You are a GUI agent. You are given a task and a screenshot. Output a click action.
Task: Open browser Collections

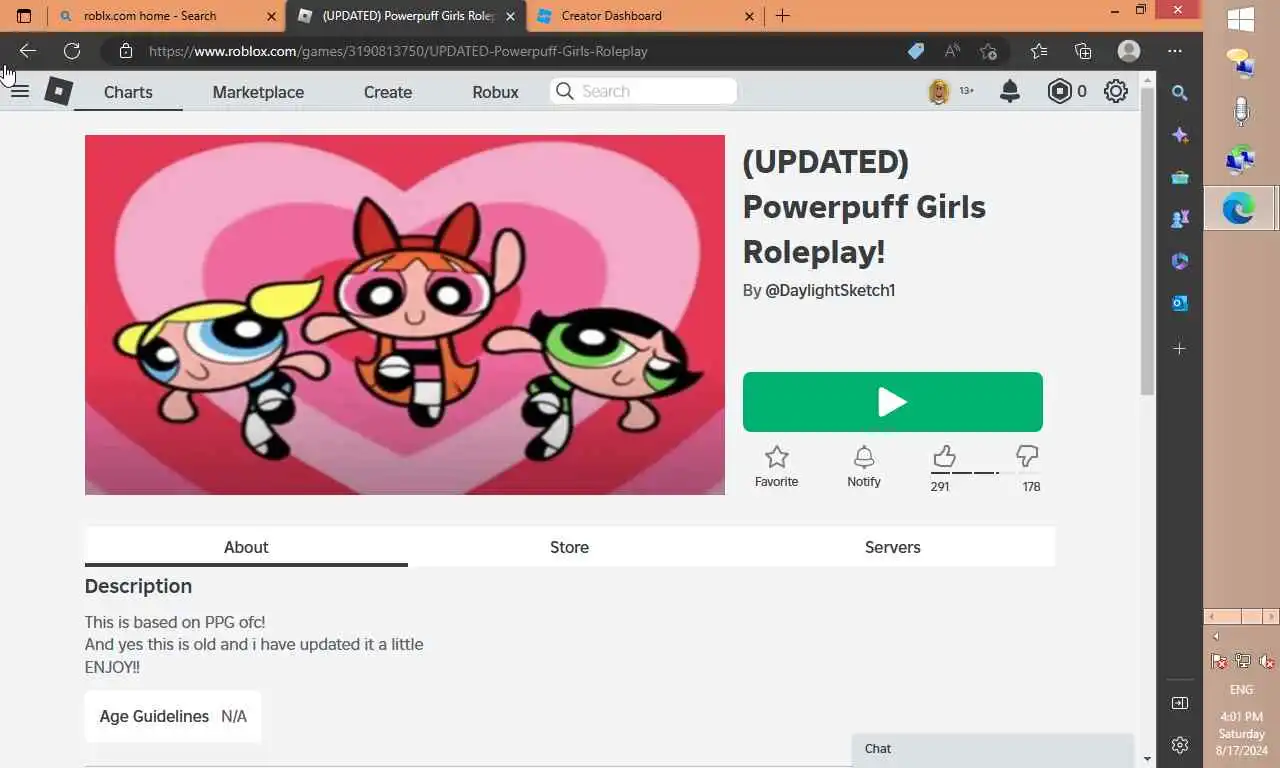tap(1083, 51)
